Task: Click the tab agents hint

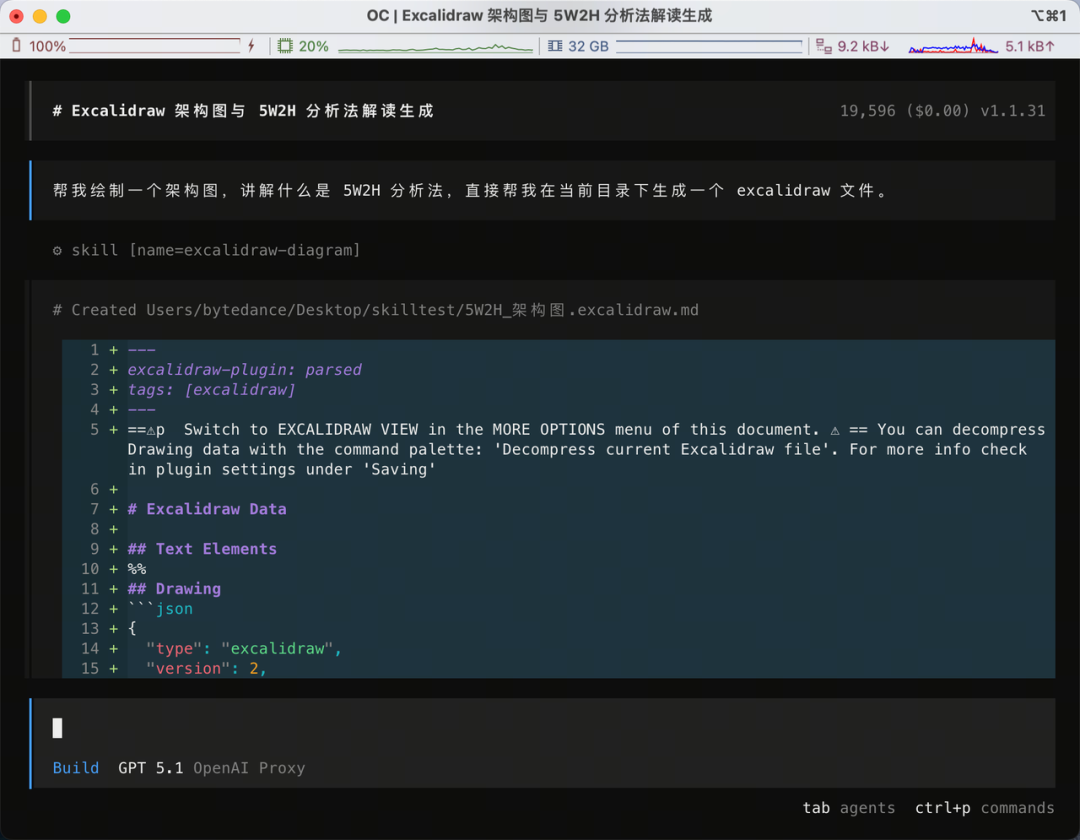Action: (x=849, y=808)
